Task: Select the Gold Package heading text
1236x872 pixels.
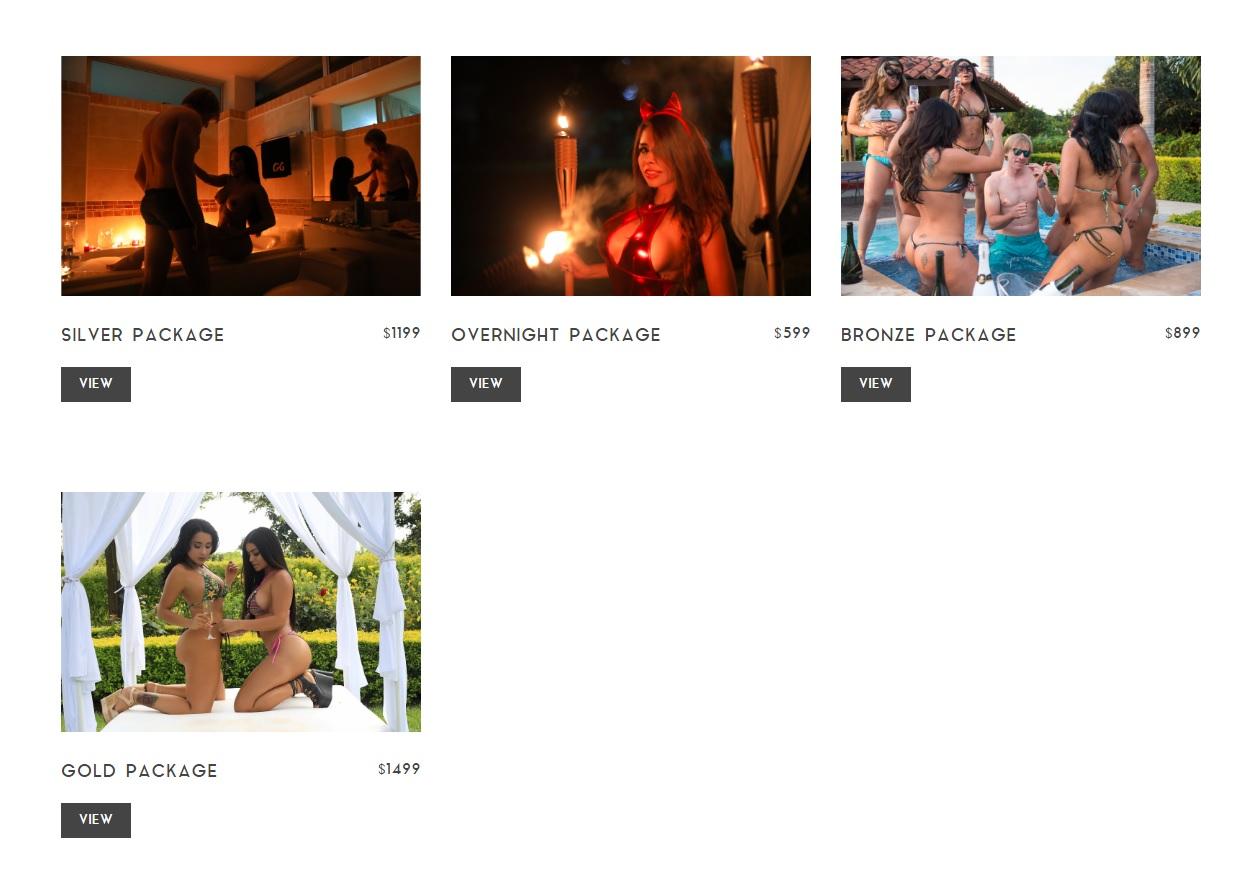Action: coord(140,771)
